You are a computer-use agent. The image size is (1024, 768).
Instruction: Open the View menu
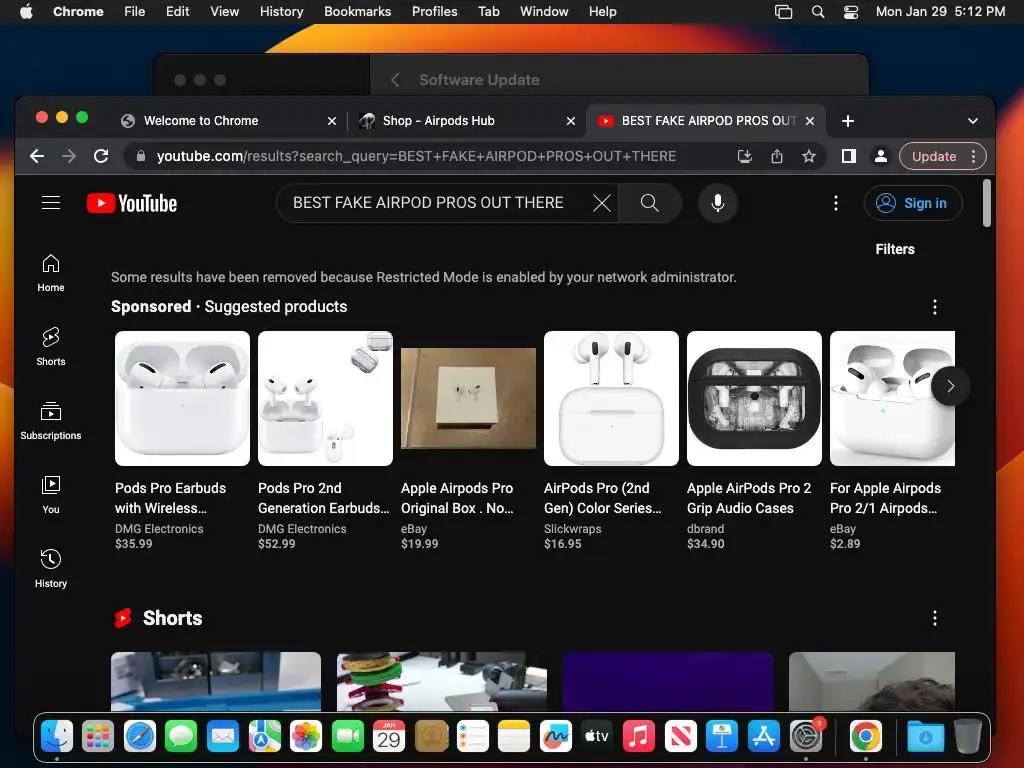point(224,12)
